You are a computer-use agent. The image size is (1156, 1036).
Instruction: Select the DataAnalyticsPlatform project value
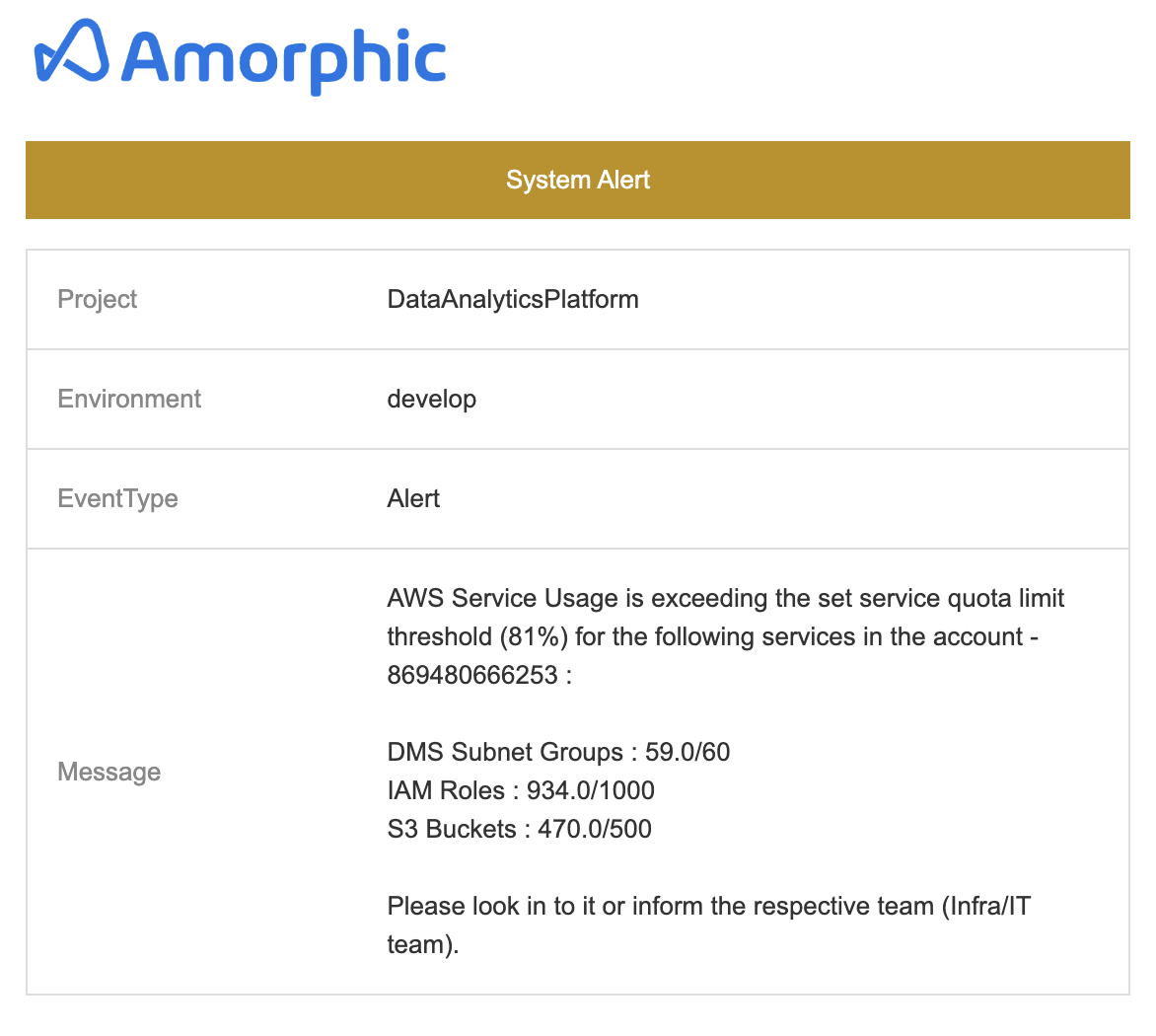[x=513, y=299]
